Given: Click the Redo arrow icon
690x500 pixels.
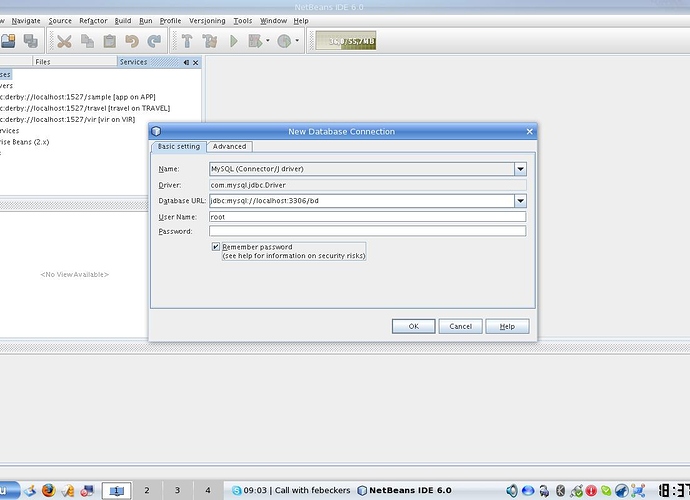Looking at the screenshot, I should click(x=154, y=41).
